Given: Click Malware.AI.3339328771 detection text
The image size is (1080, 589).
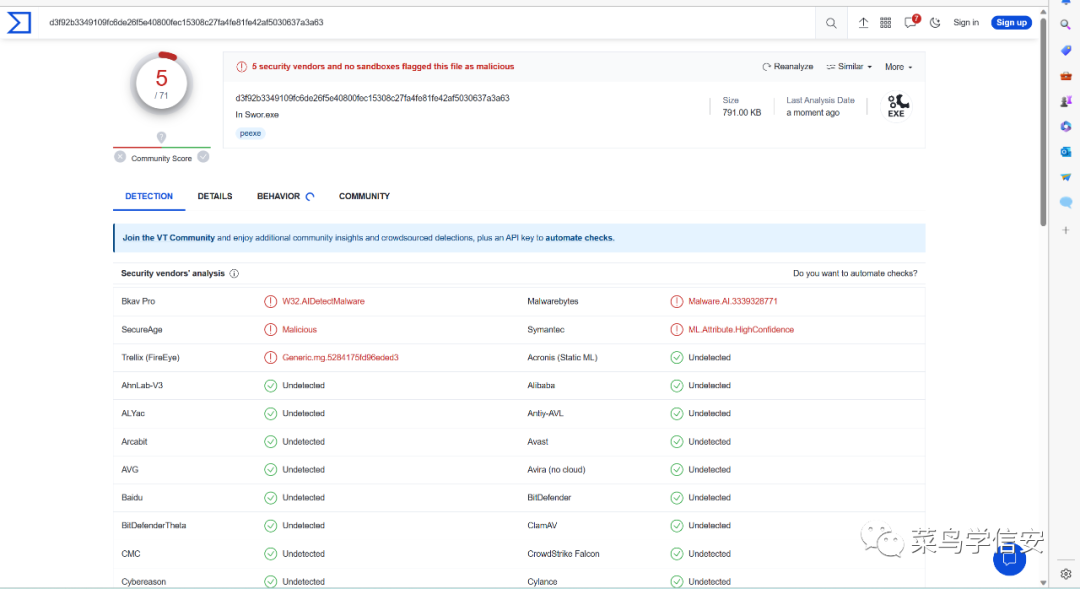Looking at the screenshot, I should coord(733,302).
